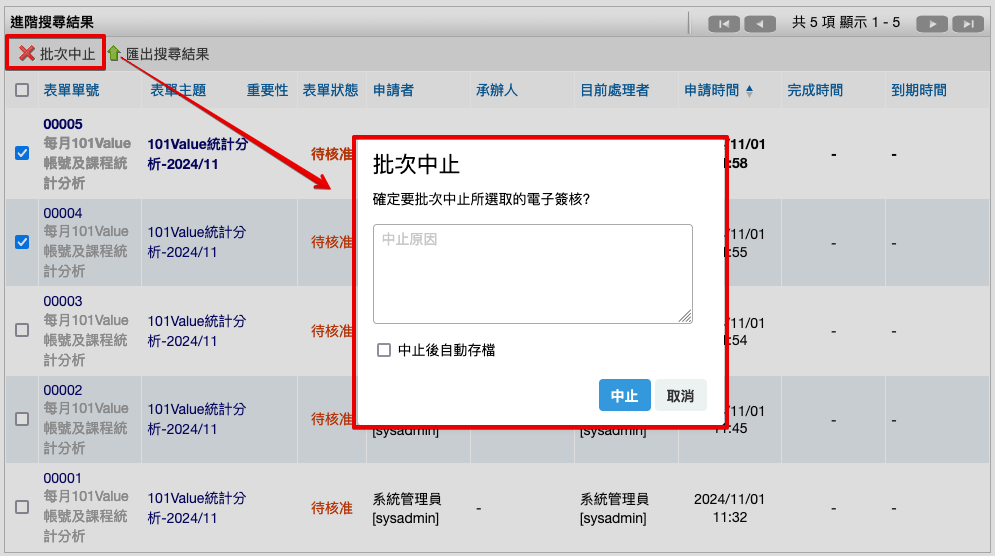Viewport: 995px width, 556px height.
Task: Open form number 00002 link
Action: point(63,390)
